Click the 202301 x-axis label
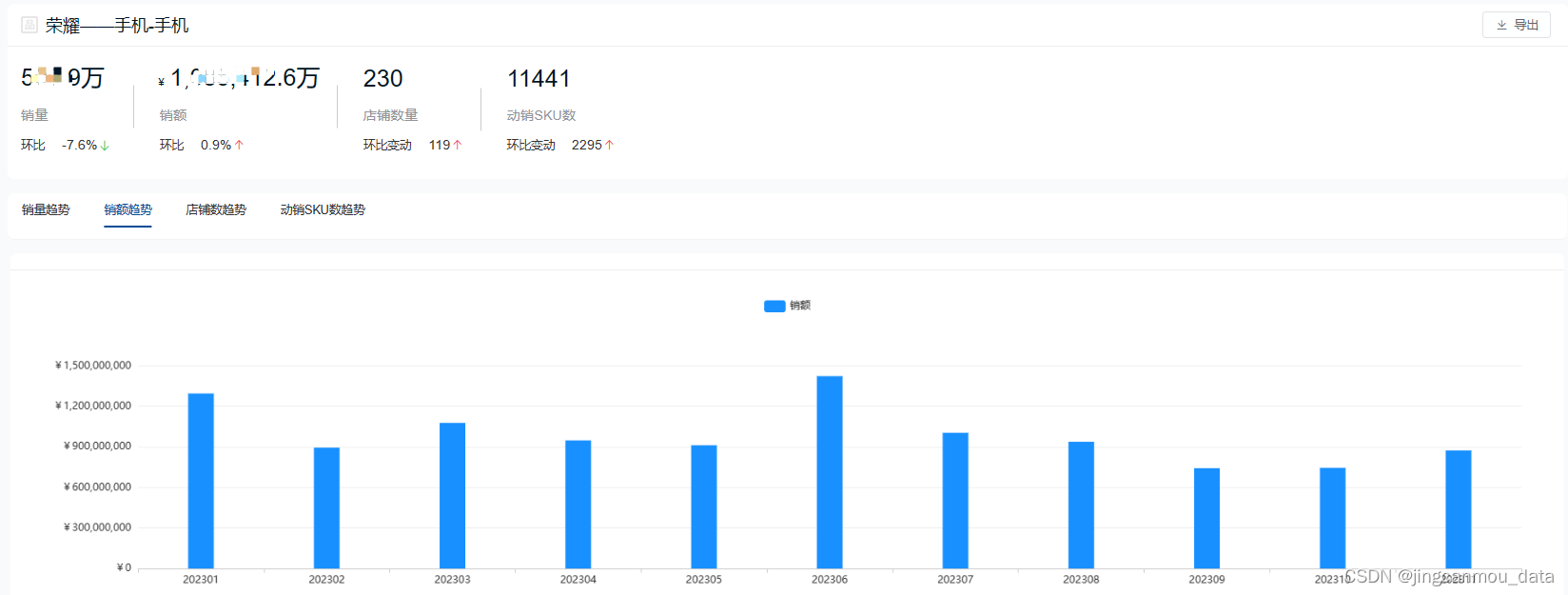This screenshot has height=595, width=1568. [x=201, y=580]
